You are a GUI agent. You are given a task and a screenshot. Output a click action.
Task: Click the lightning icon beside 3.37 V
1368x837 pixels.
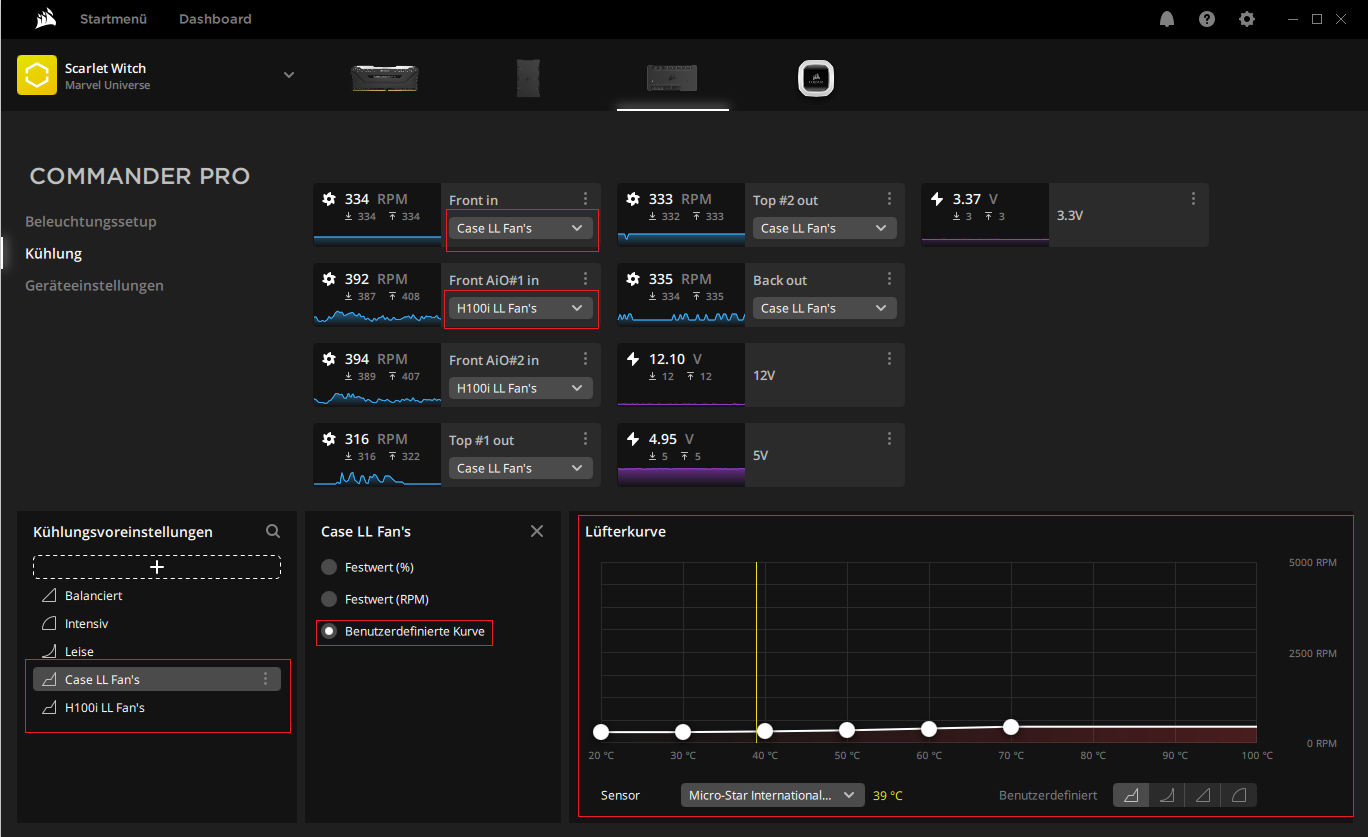click(937, 199)
